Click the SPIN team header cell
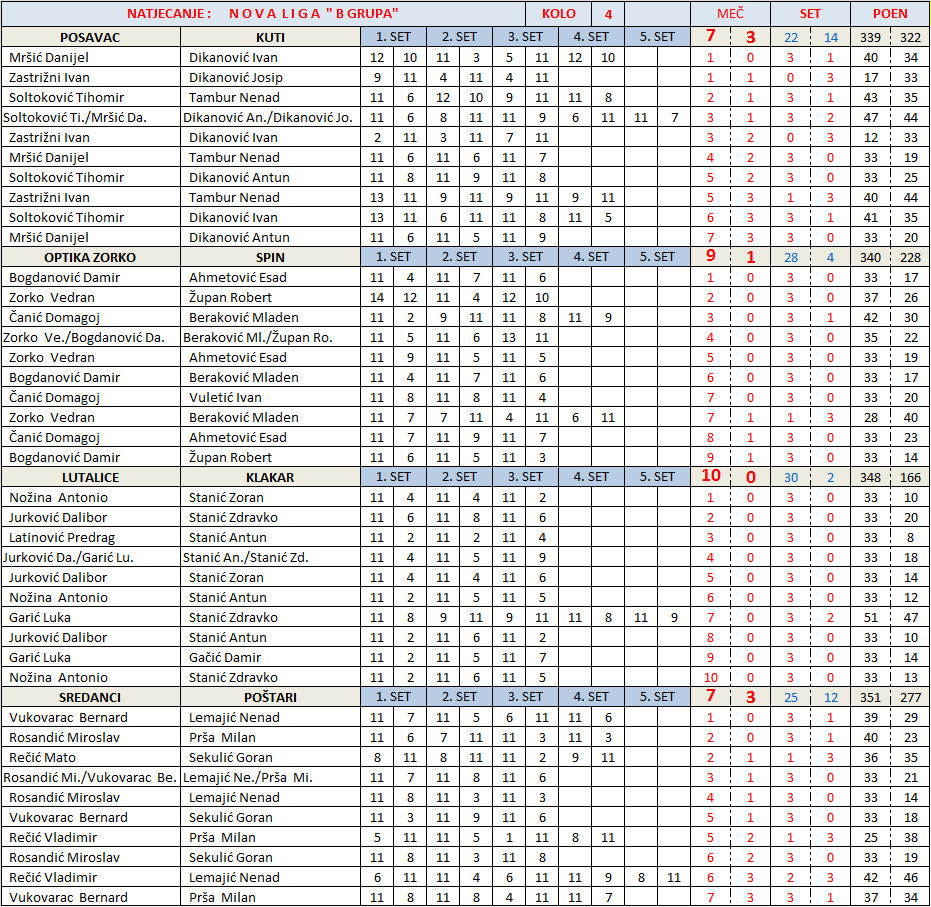The width and height of the screenshot is (931, 907). 270,257
